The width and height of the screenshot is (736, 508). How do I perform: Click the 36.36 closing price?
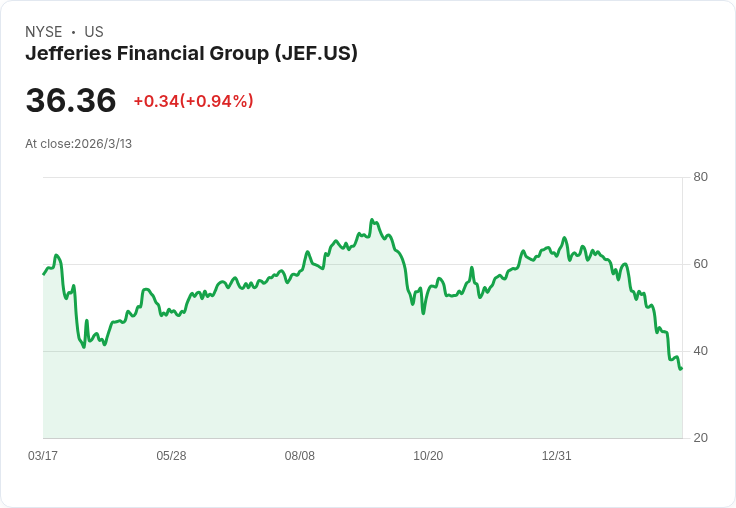tap(71, 101)
